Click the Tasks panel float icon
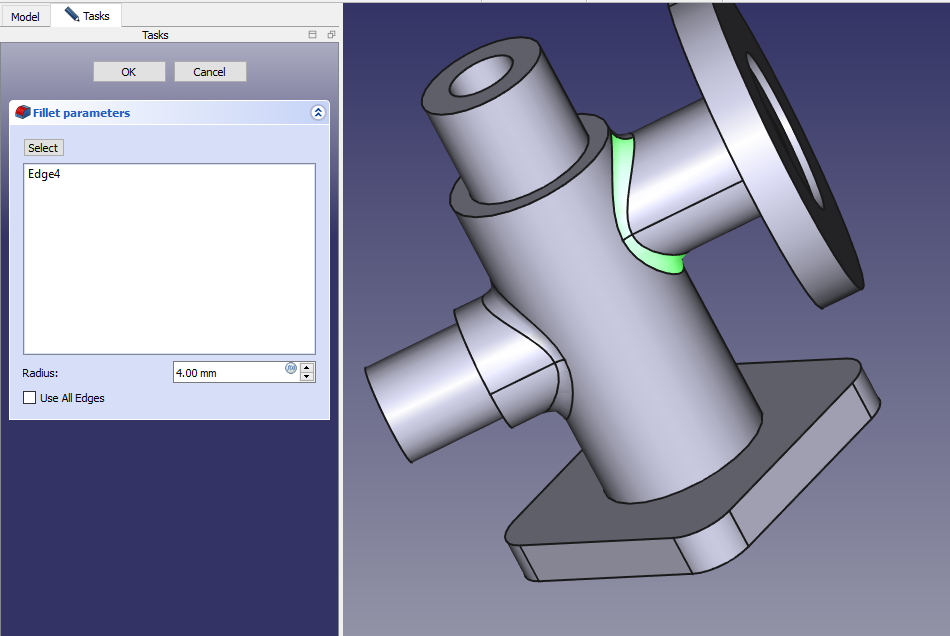Screen dimensions: 950x636 [331, 35]
